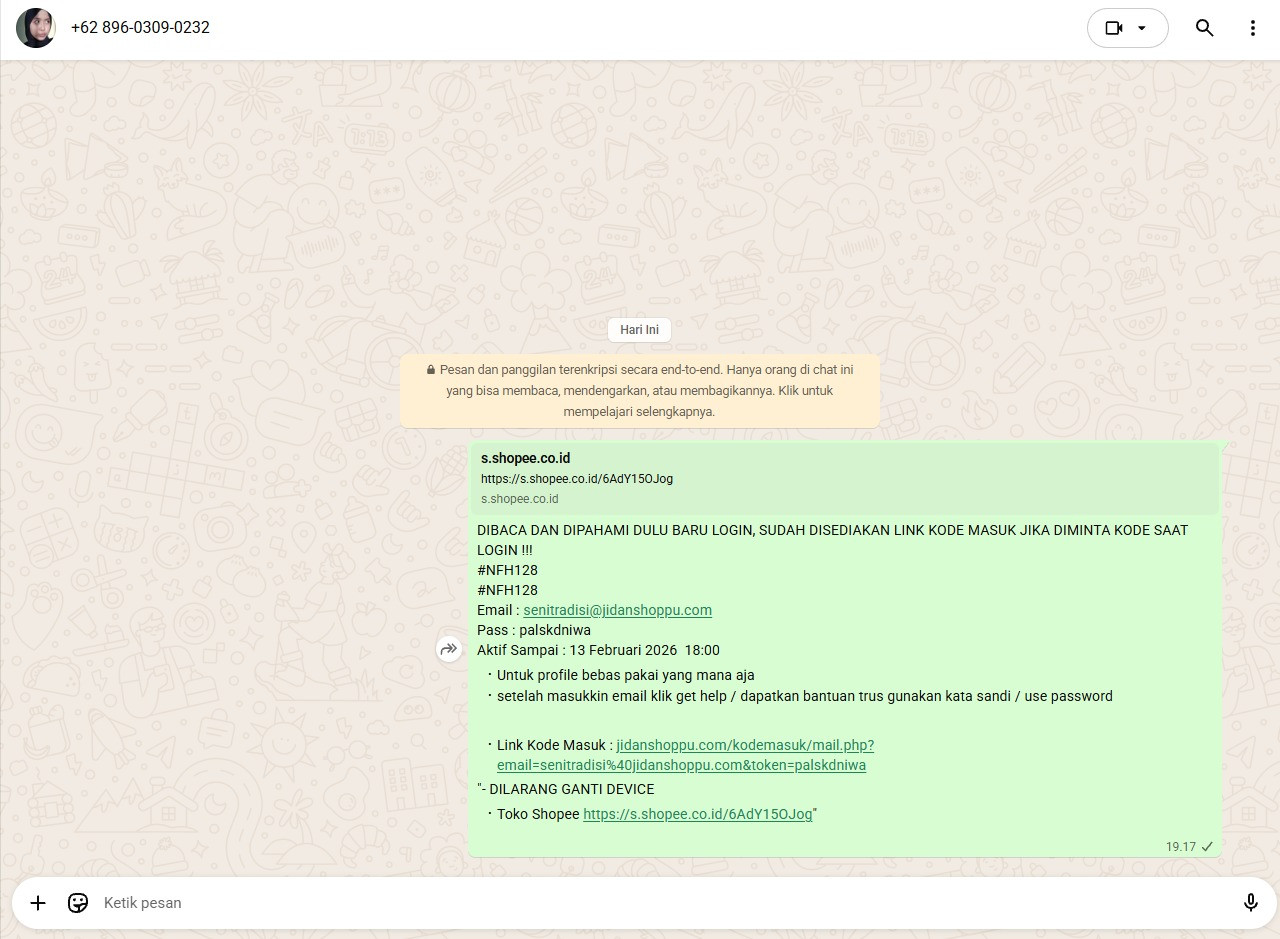This screenshot has width=1280, height=939.
Task: Open the attach plus menu
Action: point(38,903)
